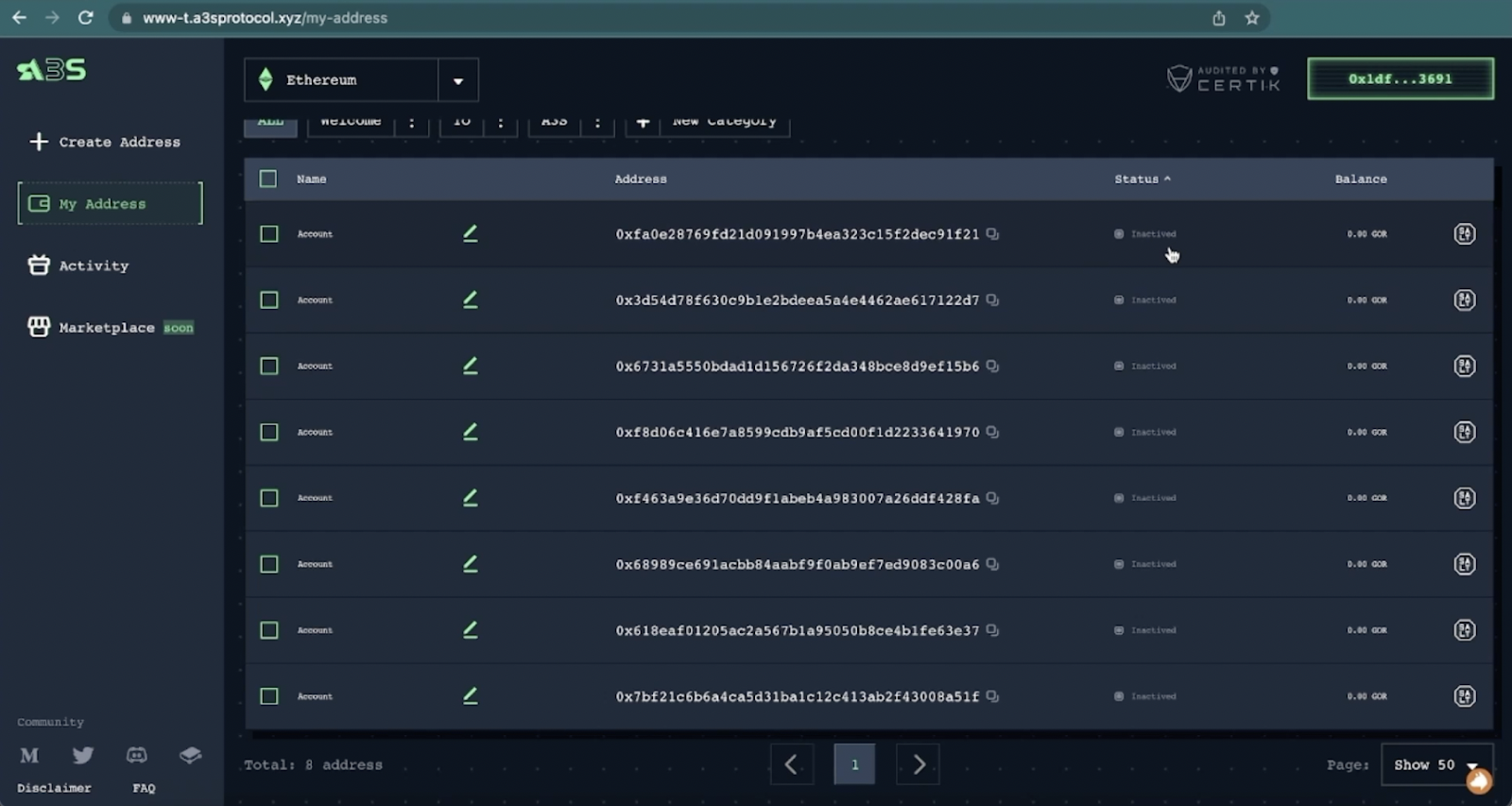Go to the next page arrow
This screenshot has height=806, width=1512.
918,764
